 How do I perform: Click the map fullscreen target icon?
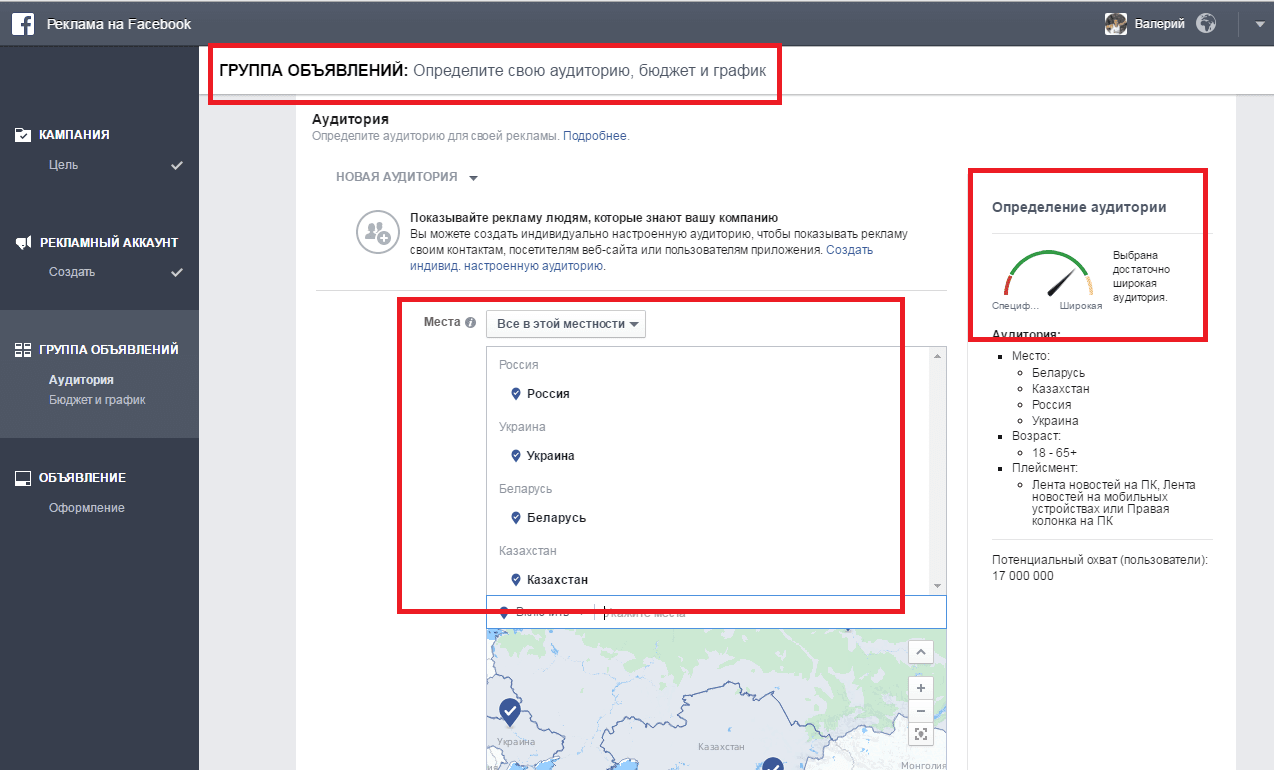tap(921, 735)
